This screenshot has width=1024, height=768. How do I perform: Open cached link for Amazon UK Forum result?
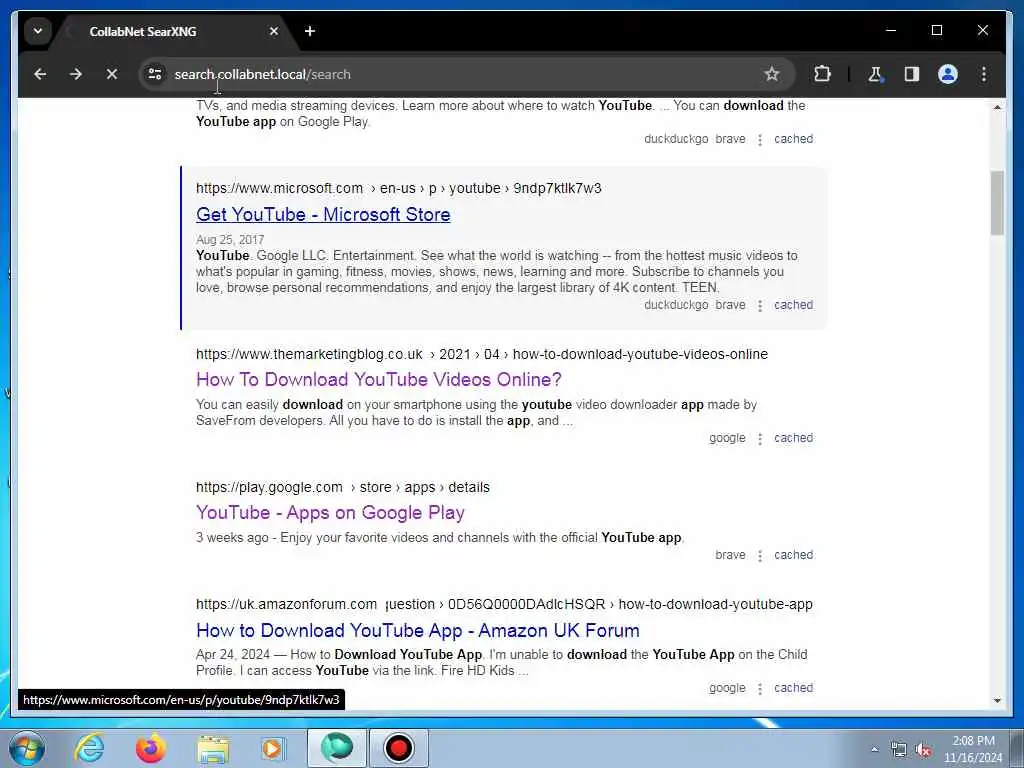(793, 688)
